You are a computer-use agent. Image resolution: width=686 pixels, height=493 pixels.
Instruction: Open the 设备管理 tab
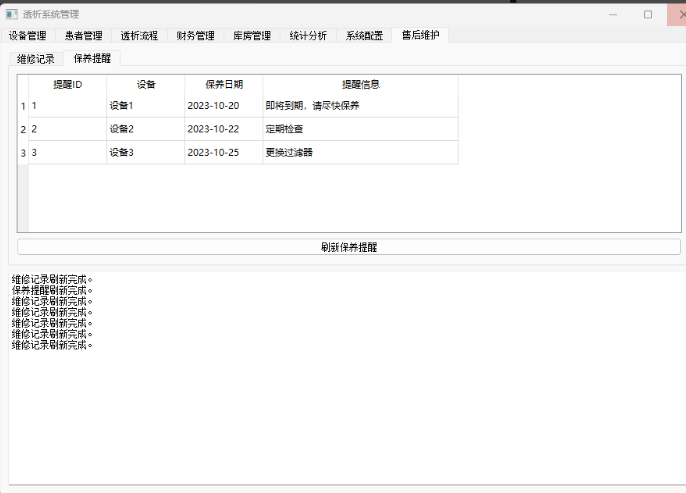pyautogui.click(x=28, y=35)
